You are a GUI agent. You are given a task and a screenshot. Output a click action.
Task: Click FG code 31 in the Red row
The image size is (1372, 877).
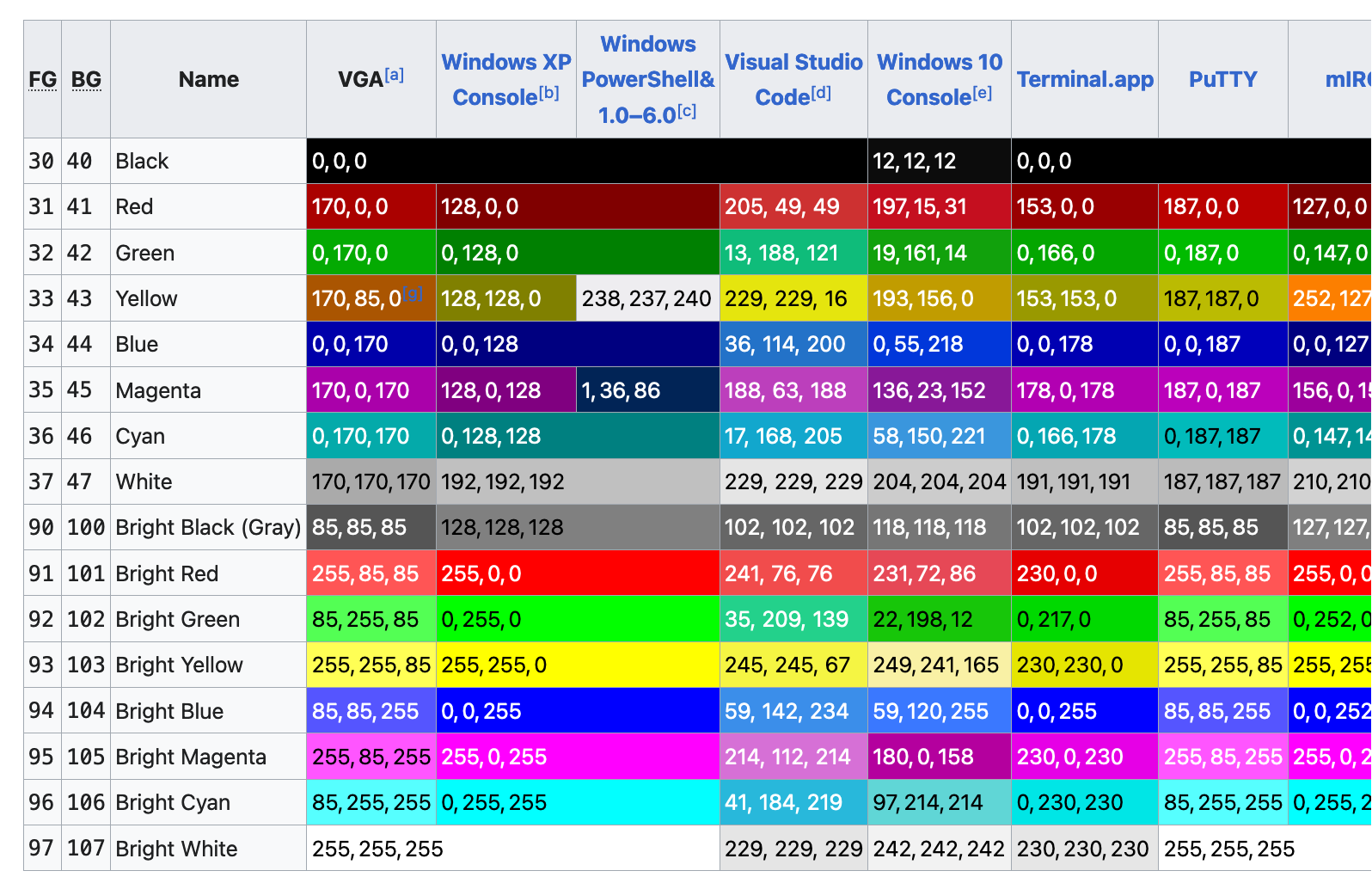point(41,206)
